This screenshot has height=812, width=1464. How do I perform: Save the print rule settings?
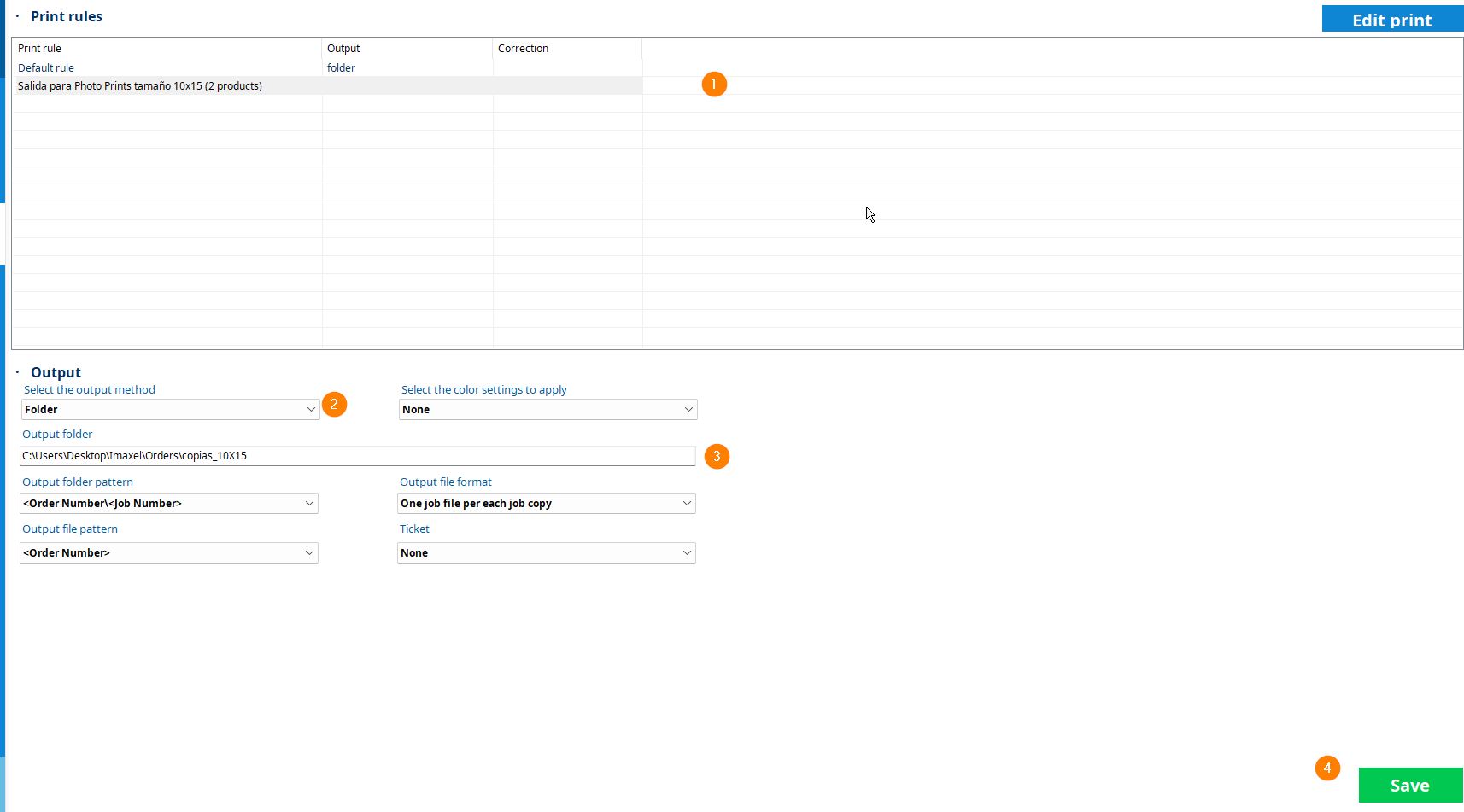point(1410,785)
